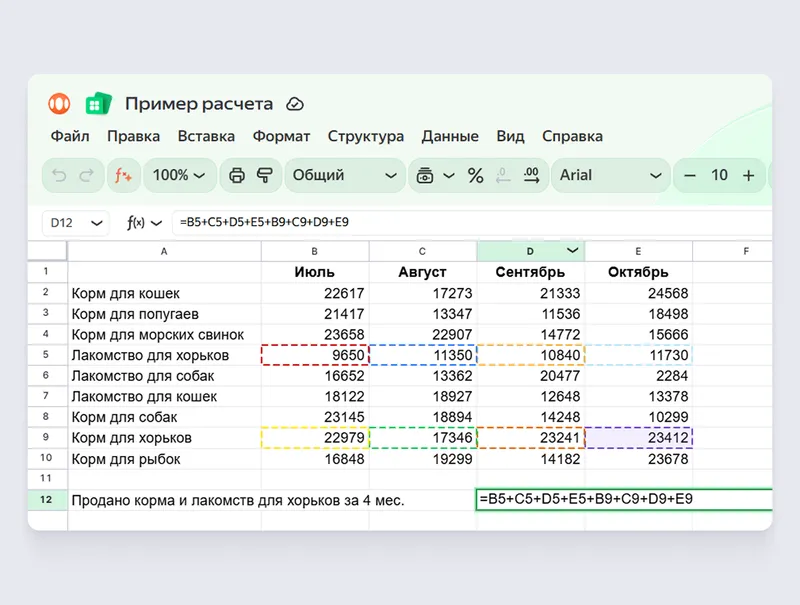Click the cell with value 11350
800x605 pixels.
click(422, 355)
